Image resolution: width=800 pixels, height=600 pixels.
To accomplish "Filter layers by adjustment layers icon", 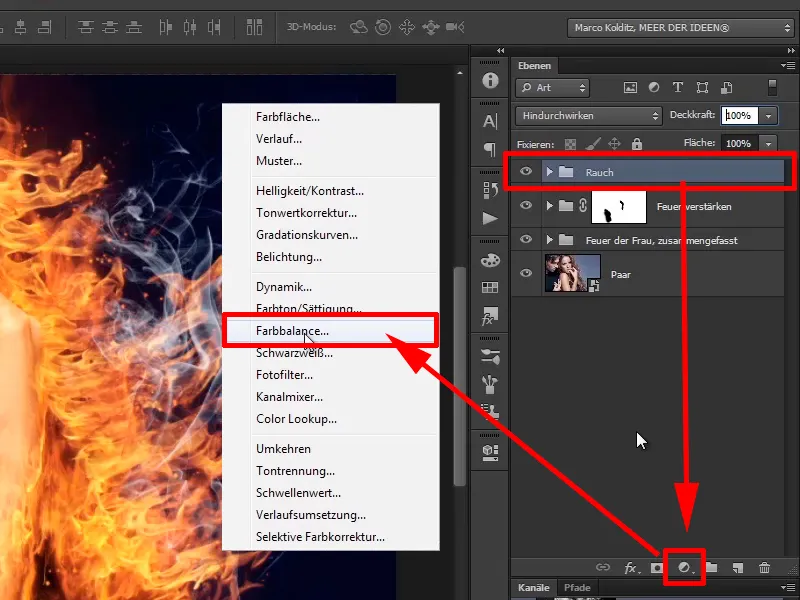I will pos(654,88).
